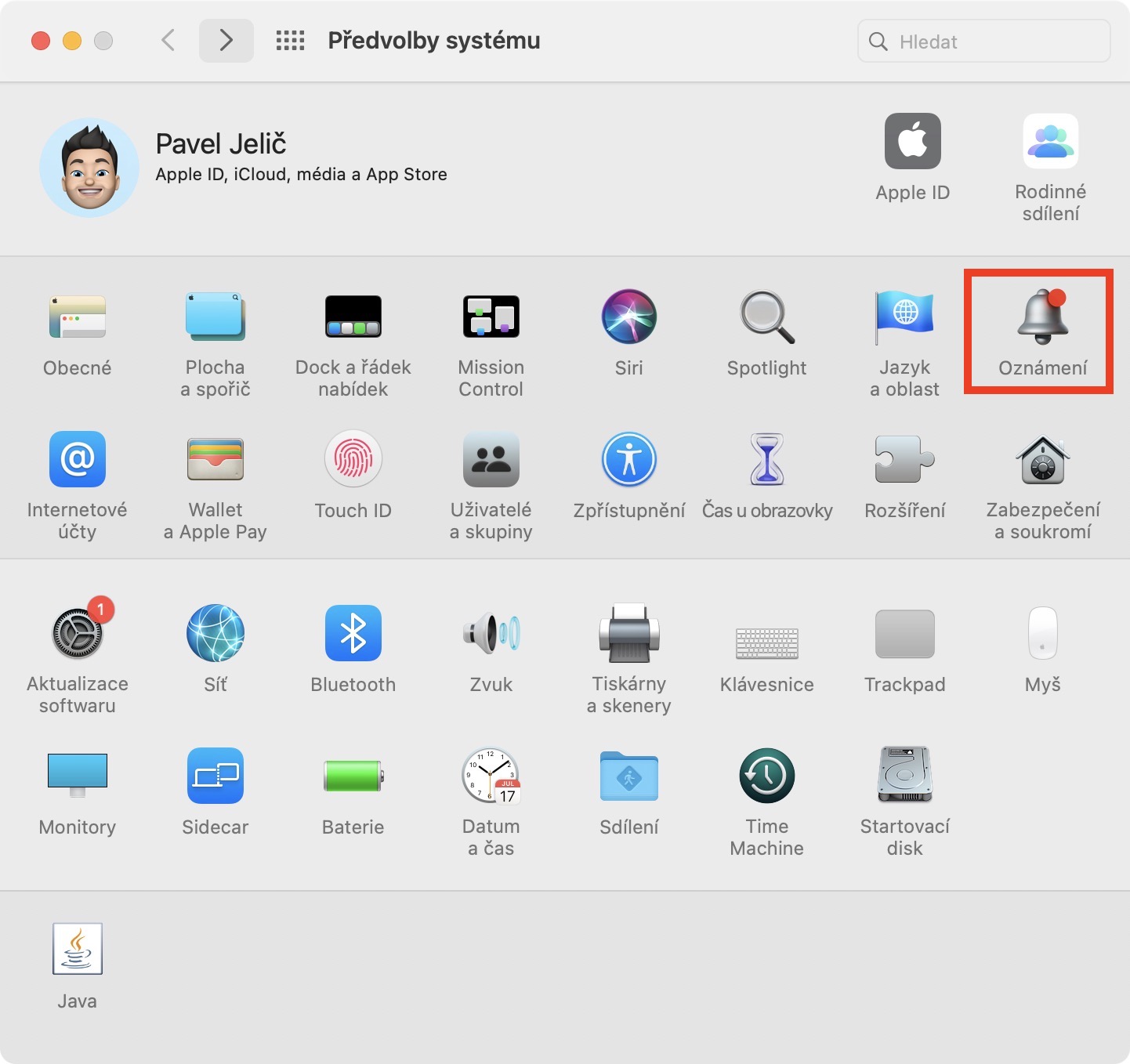Open Aktualizace softwaru pane

point(77,633)
